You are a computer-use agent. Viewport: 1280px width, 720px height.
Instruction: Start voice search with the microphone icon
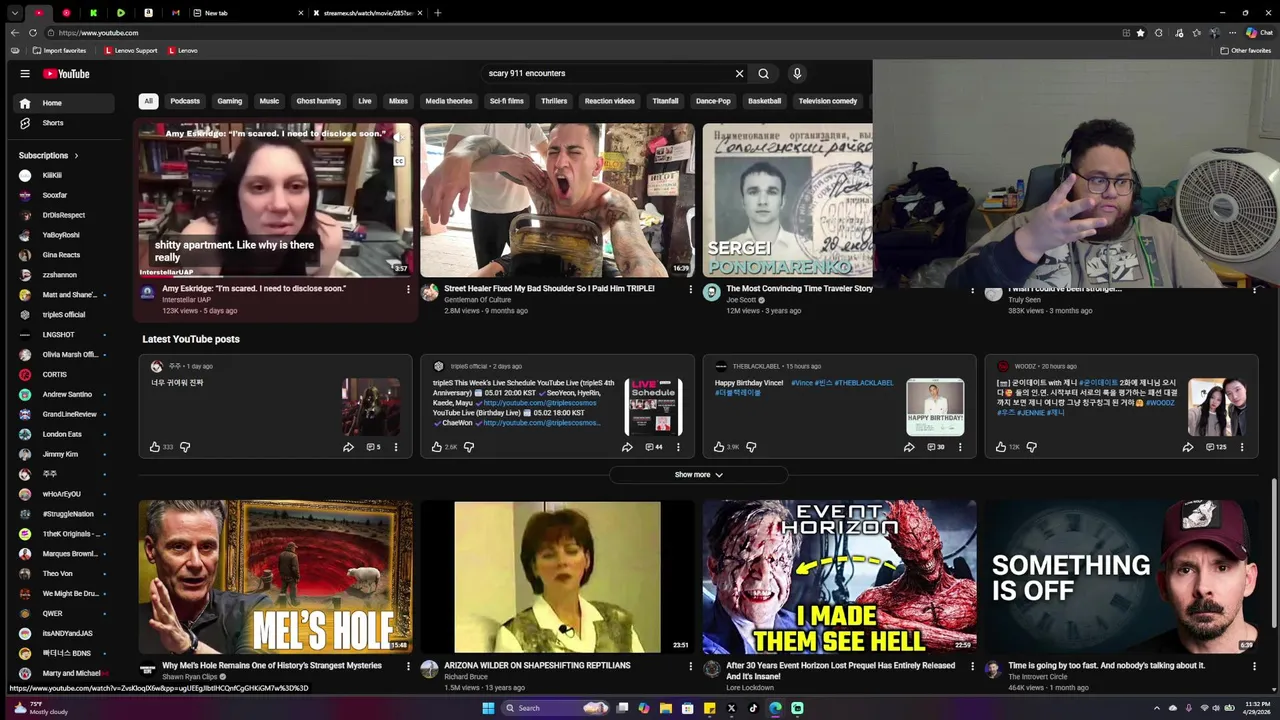[797, 73]
